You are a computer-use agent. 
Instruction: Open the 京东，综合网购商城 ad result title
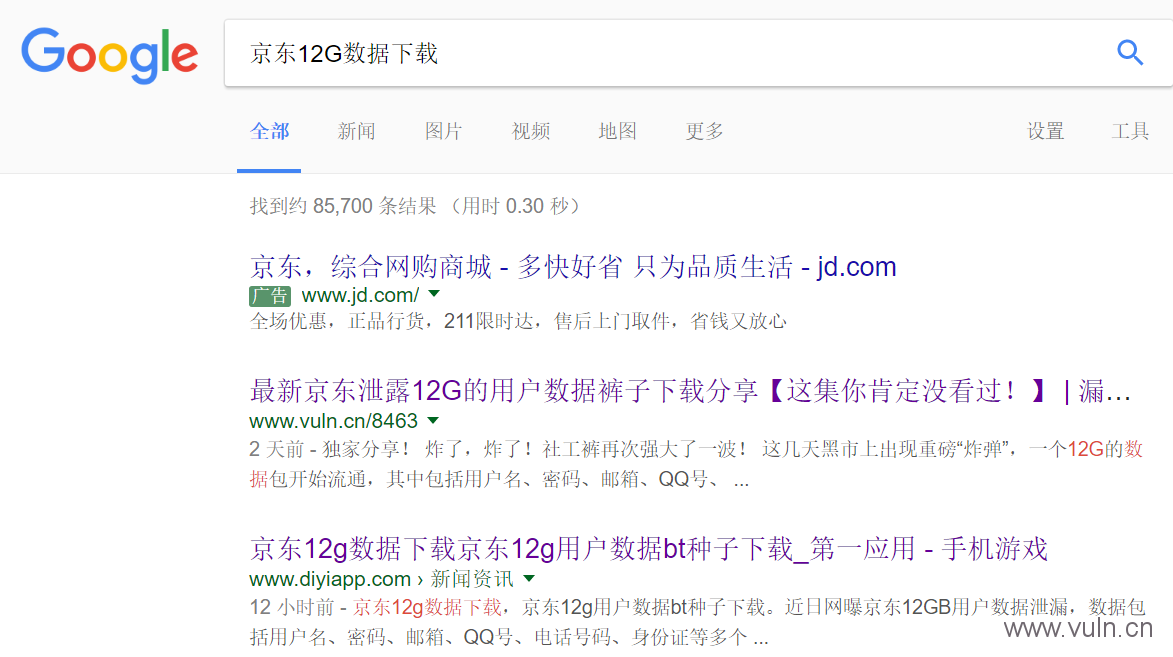pos(573,266)
